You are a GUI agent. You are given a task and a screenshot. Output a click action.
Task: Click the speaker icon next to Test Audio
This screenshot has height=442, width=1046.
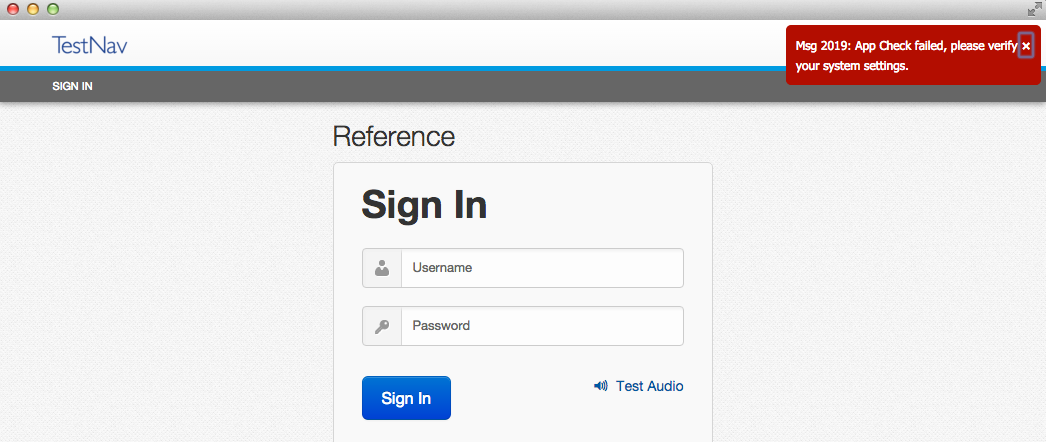coord(600,386)
